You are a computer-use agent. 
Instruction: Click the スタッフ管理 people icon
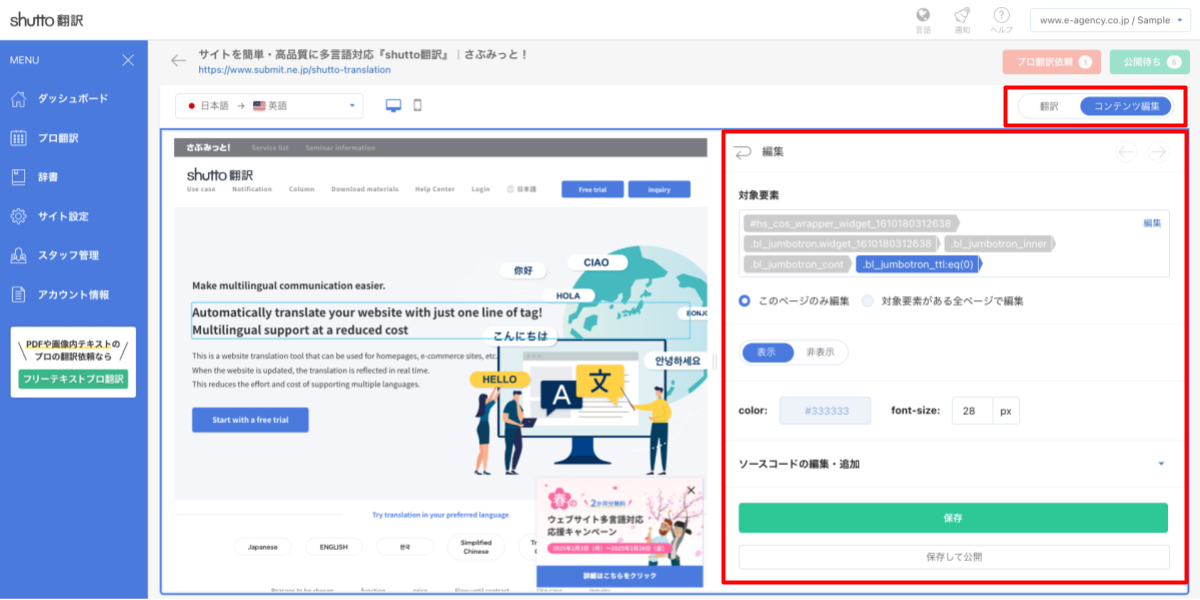click(x=18, y=255)
